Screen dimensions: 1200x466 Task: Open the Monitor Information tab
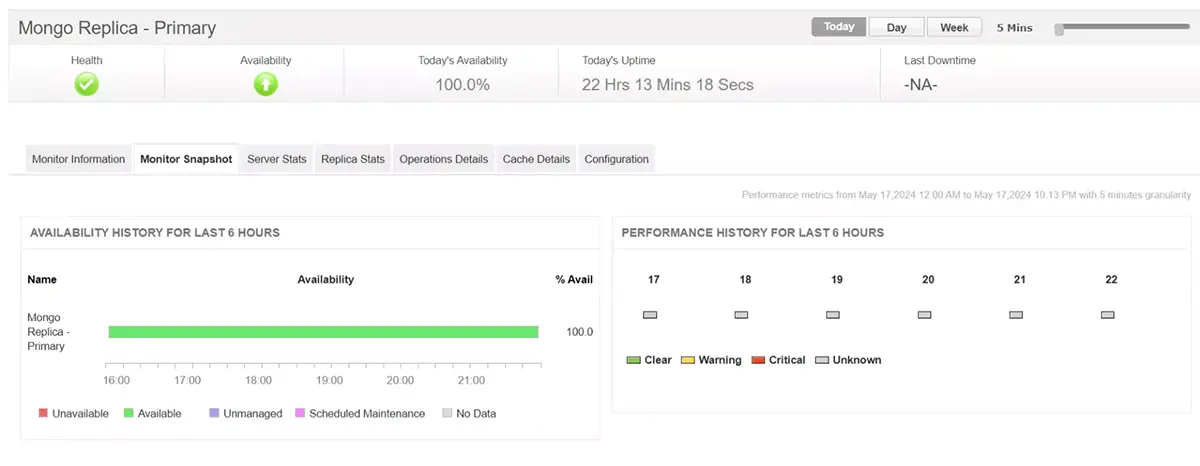[x=78, y=159]
